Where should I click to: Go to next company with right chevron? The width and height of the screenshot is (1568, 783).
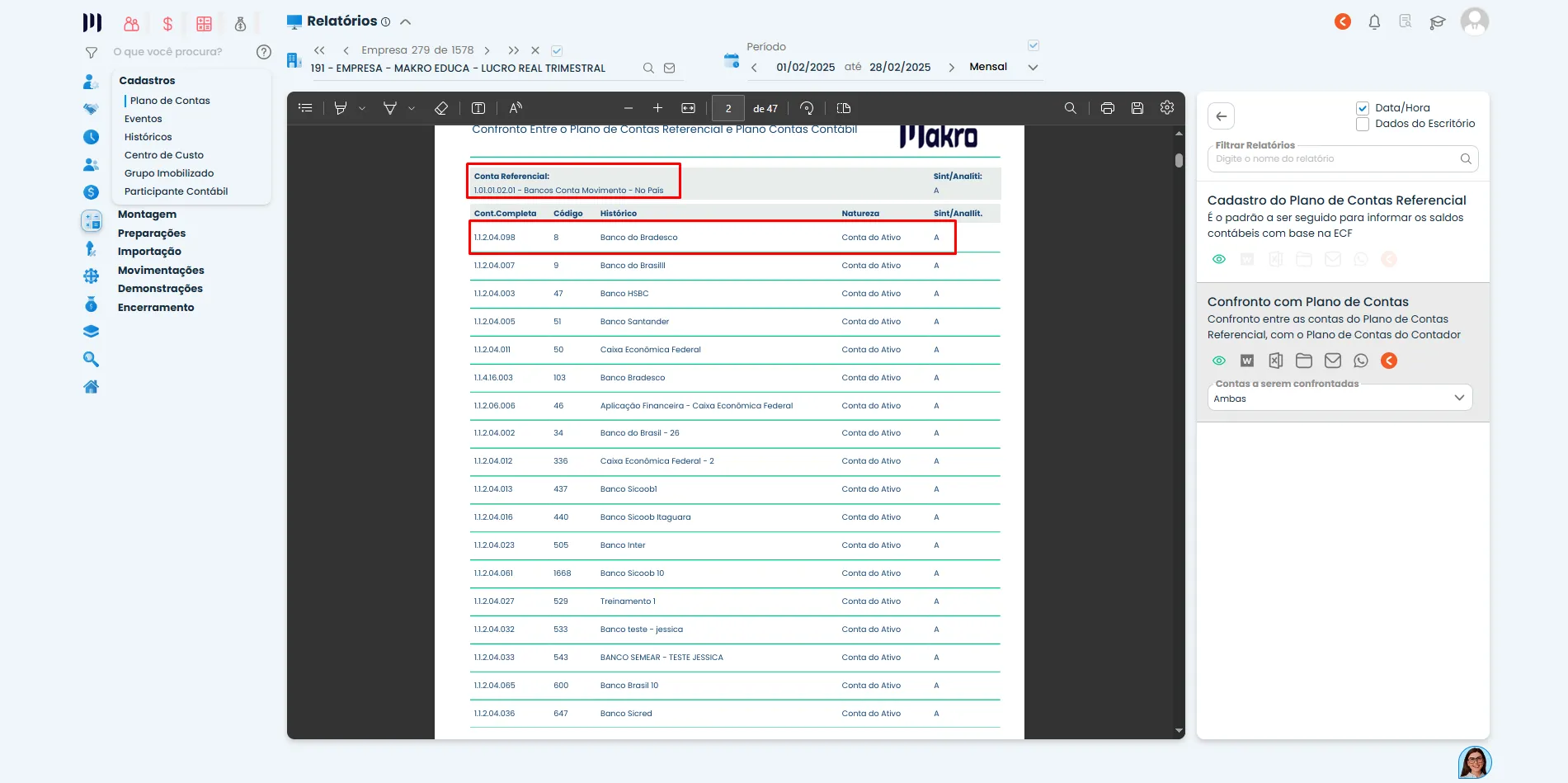[487, 50]
